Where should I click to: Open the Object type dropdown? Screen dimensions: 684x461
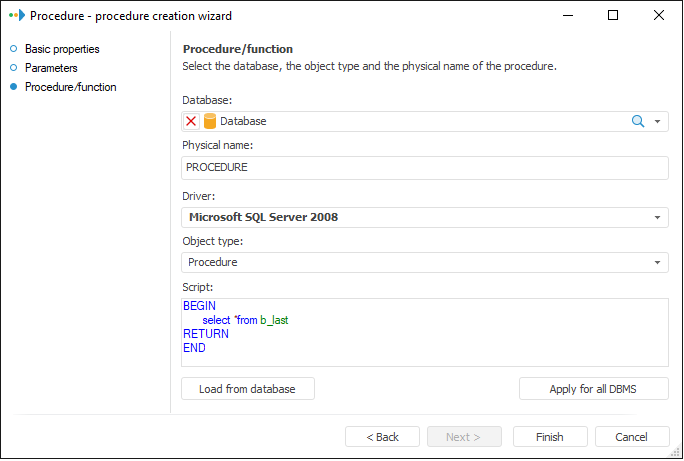pos(658,262)
